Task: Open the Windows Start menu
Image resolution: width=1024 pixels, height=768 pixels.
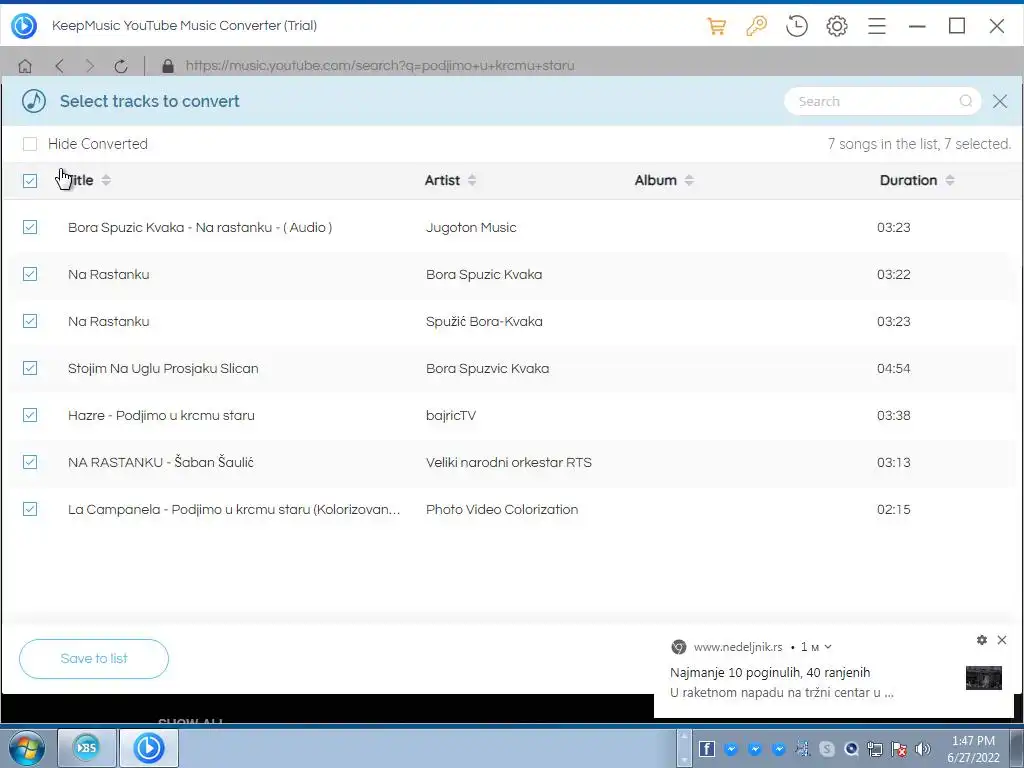Action: click(x=27, y=748)
